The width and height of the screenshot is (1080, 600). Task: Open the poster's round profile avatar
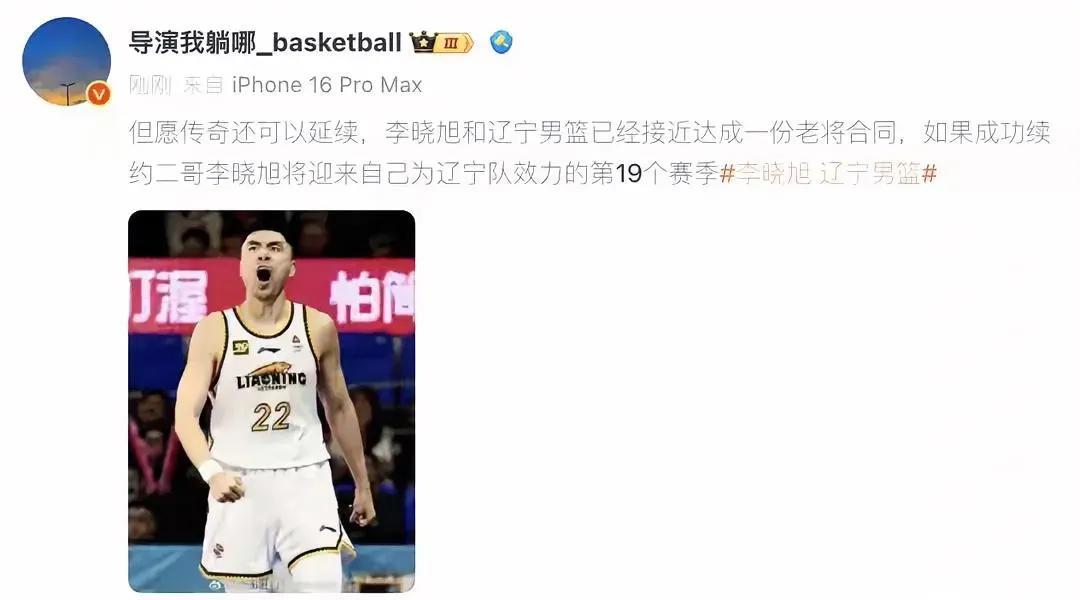click(x=66, y=62)
